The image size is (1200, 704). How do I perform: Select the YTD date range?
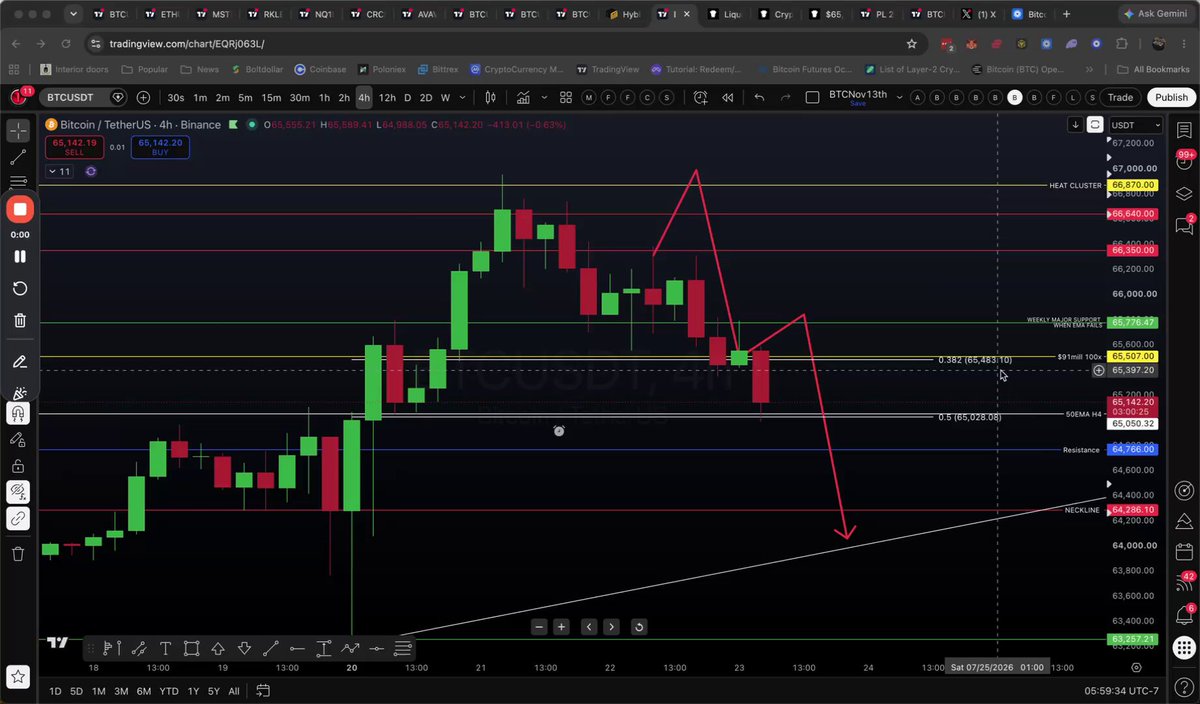[x=169, y=691]
